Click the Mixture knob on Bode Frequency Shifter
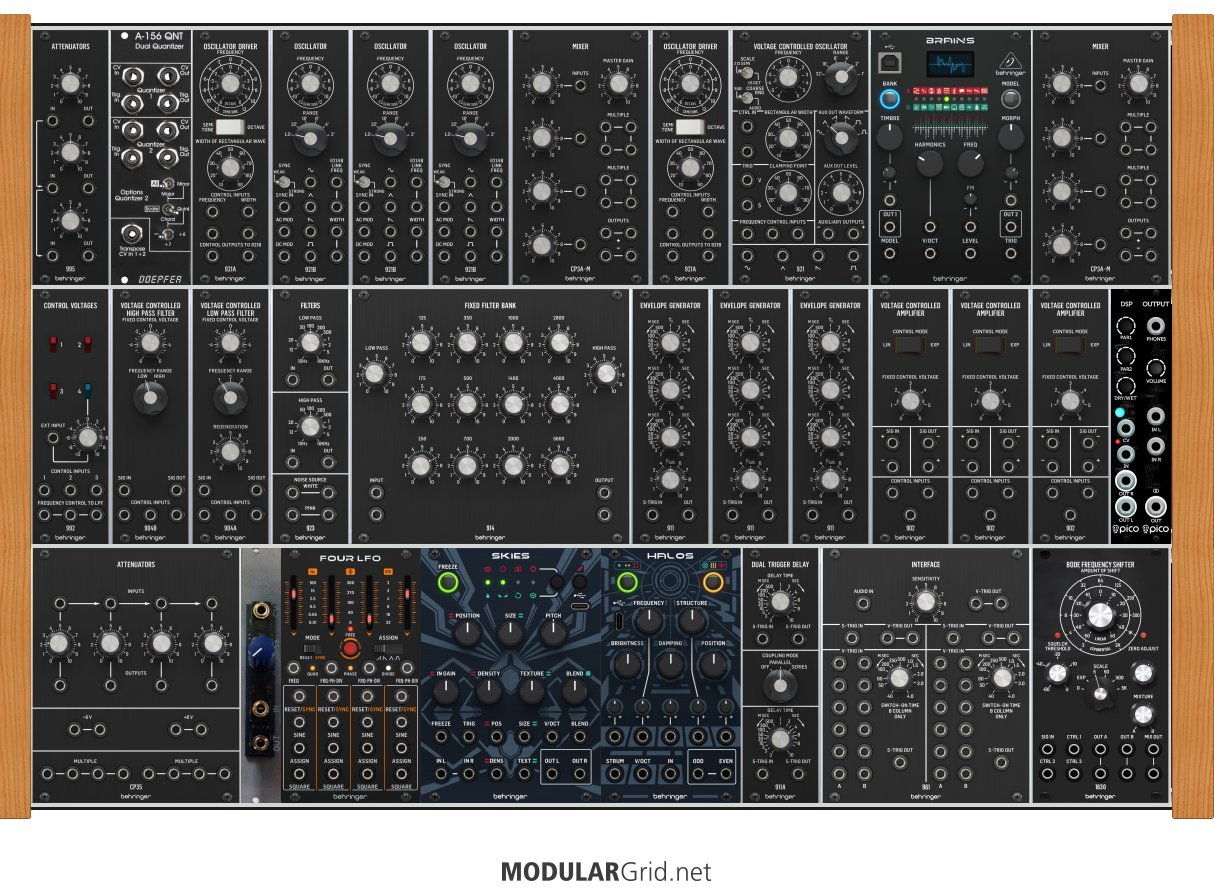The width and height of the screenshot is (1214, 893). [x=1142, y=714]
